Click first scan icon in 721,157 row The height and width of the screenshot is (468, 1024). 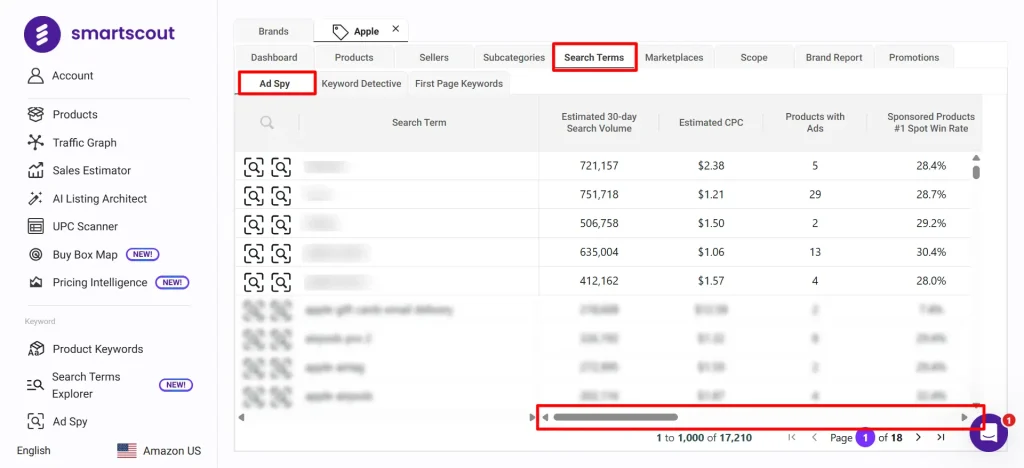point(253,166)
